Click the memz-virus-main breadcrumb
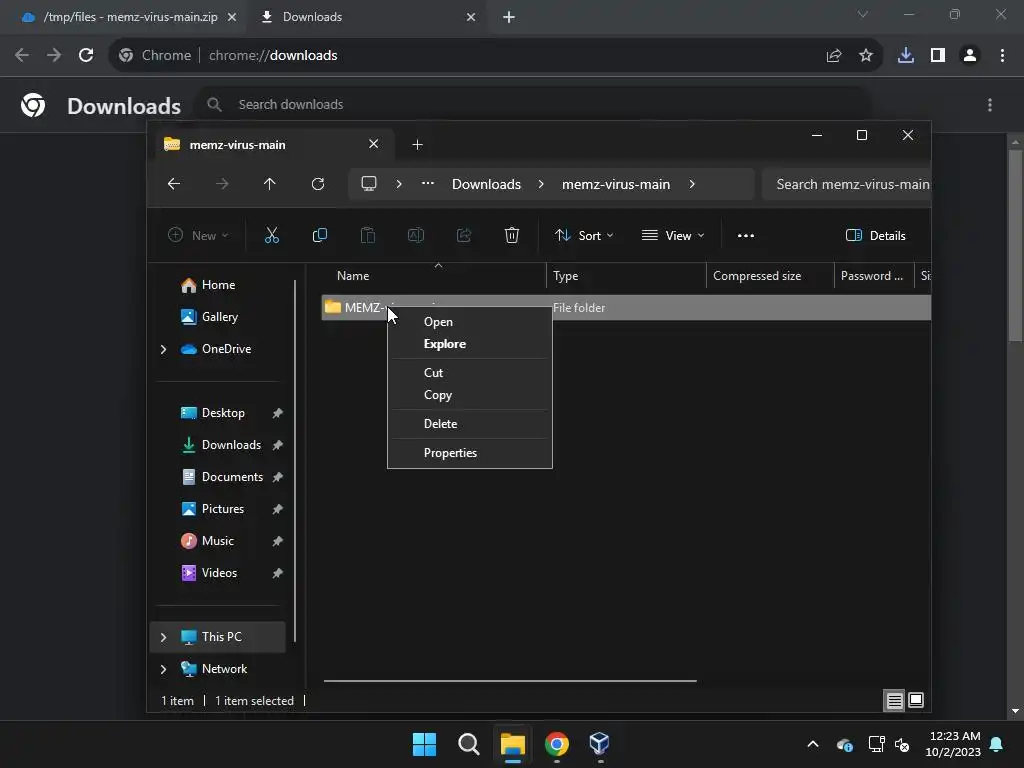1024x768 pixels. (x=616, y=184)
